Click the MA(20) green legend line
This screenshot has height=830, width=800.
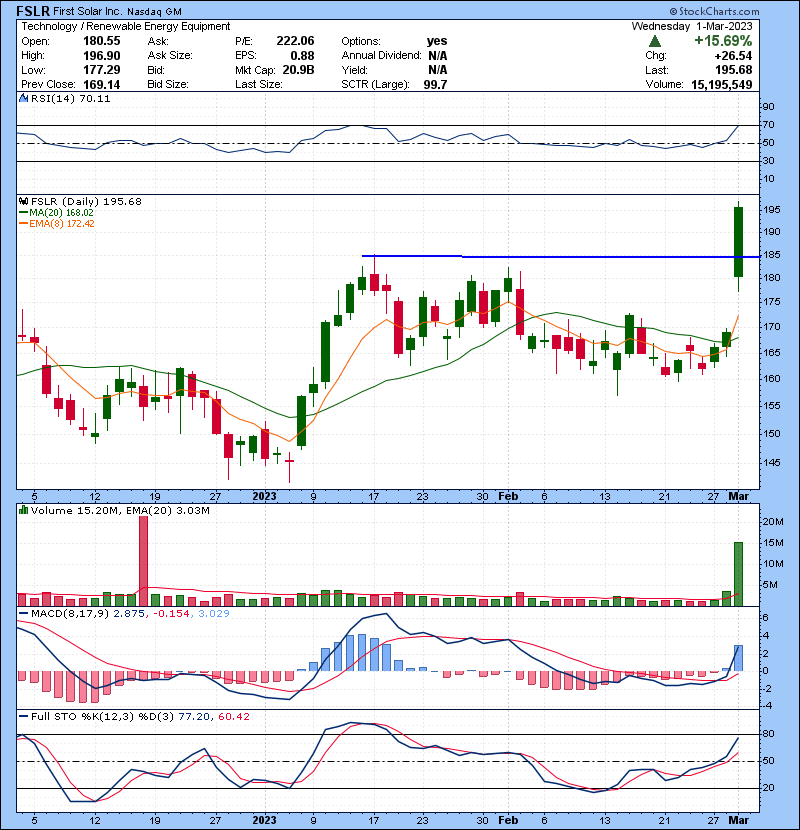pyautogui.click(x=23, y=213)
